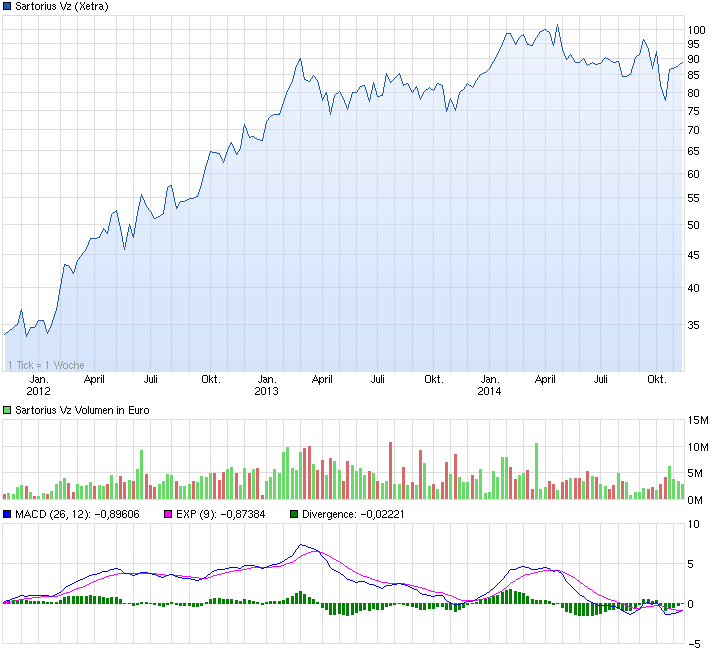
Task: Click the MACD axis value 10
Action: coord(694,524)
